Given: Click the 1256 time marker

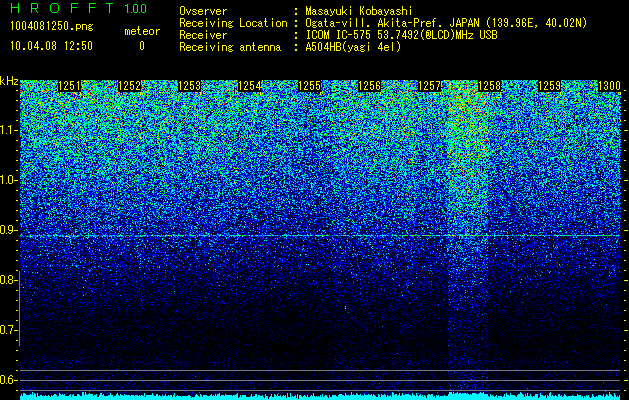Looking at the screenshot, I should 369,86.
